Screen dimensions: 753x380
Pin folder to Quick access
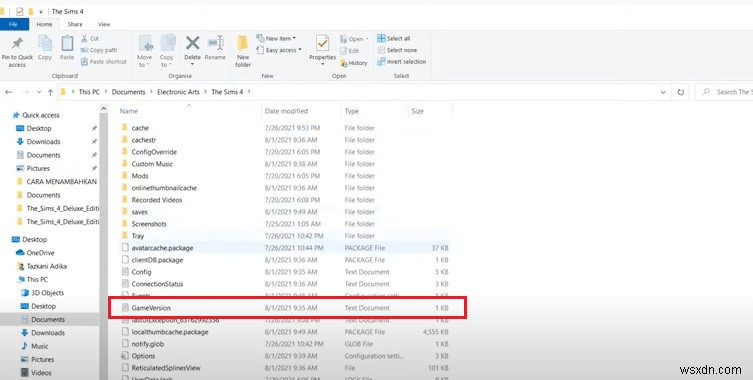coord(17,51)
